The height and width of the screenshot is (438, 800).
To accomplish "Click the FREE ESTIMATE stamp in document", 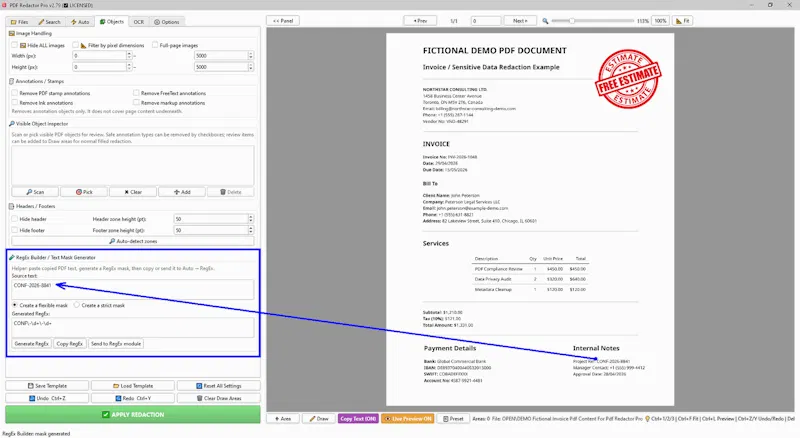I will pos(628,78).
